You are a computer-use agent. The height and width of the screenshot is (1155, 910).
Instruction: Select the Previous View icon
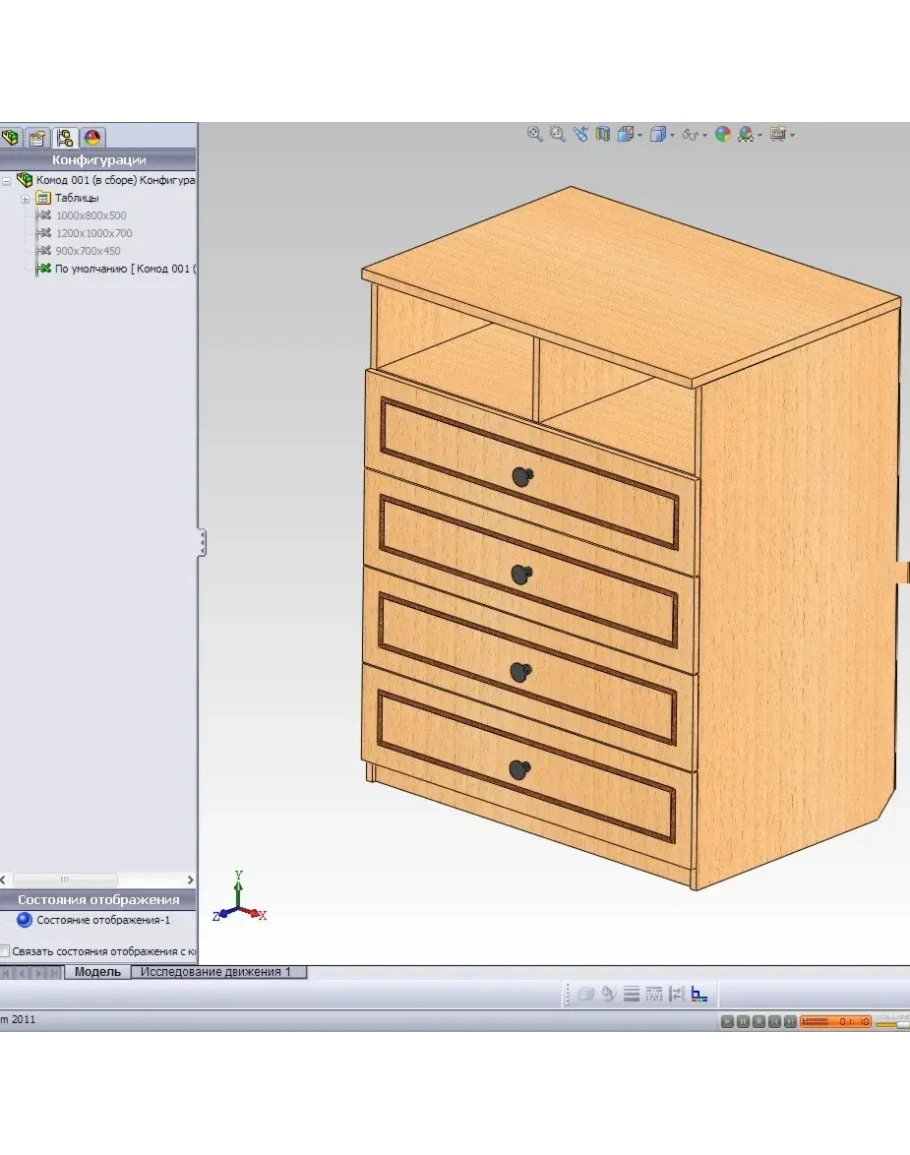pyautogui.click(x=581, y=134)
